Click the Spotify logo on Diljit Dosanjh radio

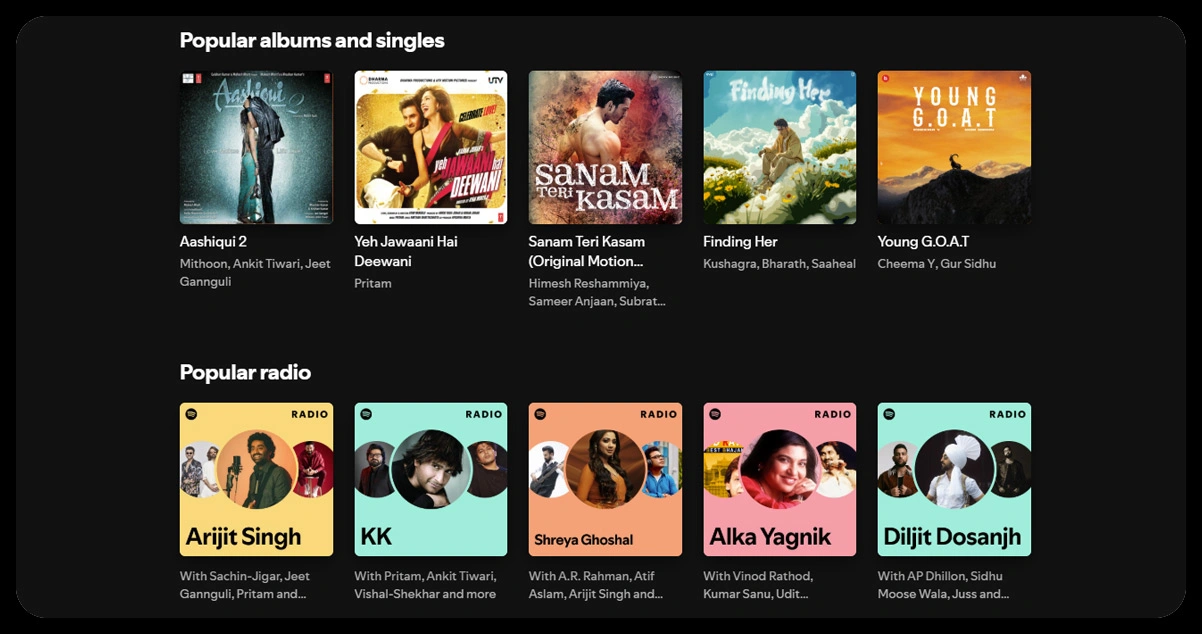click(889, 414)
